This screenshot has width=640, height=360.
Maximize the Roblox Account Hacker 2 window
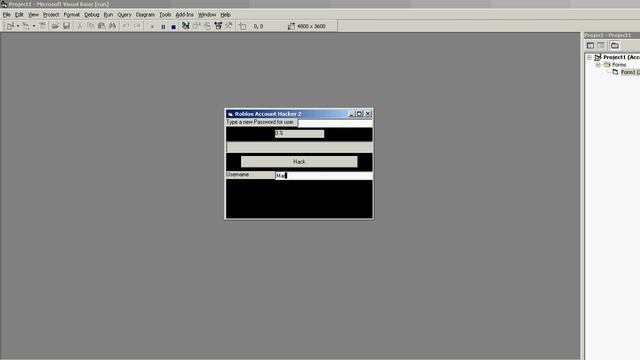pyautogui.click(x=359, y=114)
